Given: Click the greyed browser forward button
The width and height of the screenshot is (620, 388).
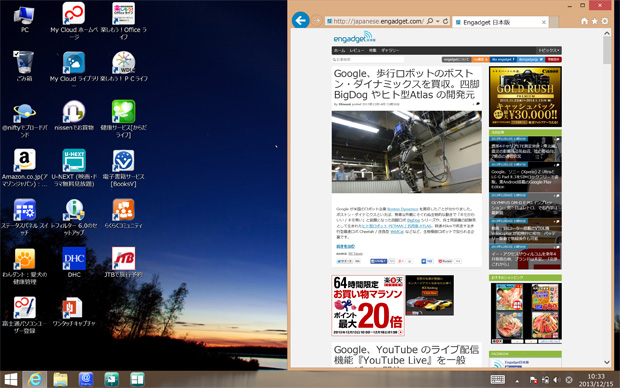Looking at the screenshot, I should pyautogui.click(x=317, y=21).
